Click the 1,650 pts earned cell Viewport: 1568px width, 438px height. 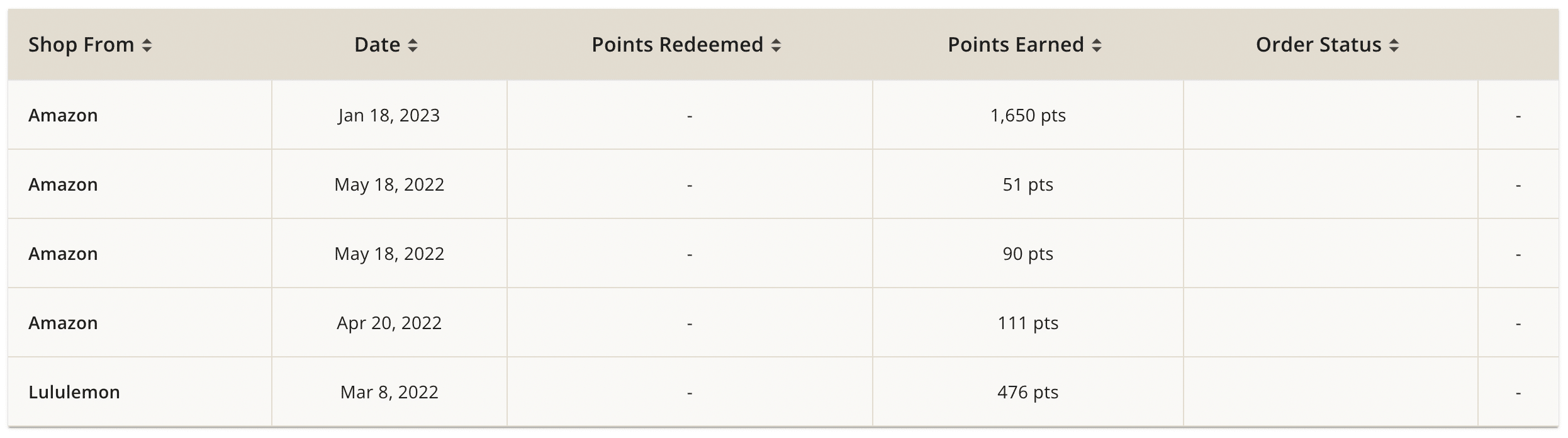click(1028, 115)
